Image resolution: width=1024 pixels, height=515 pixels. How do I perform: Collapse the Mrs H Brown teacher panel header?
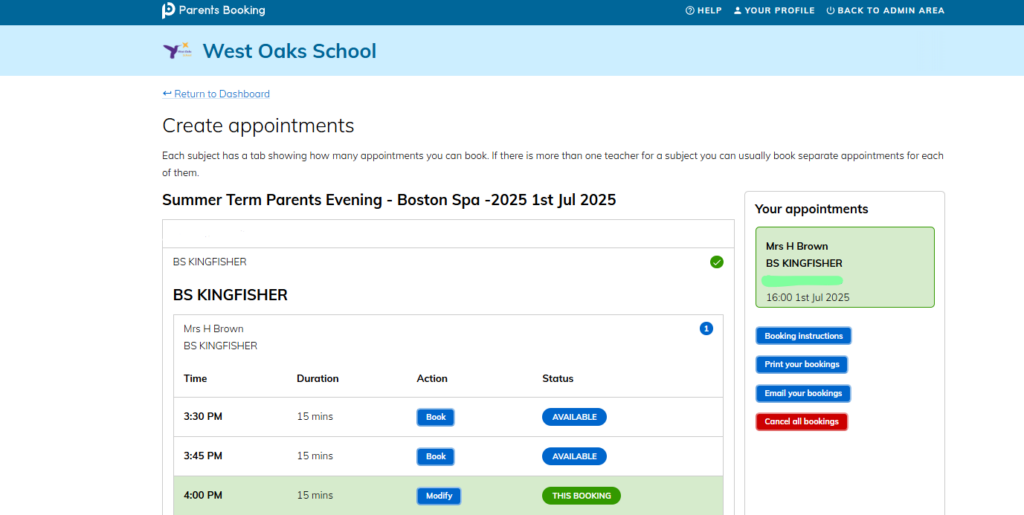[448, 337]
